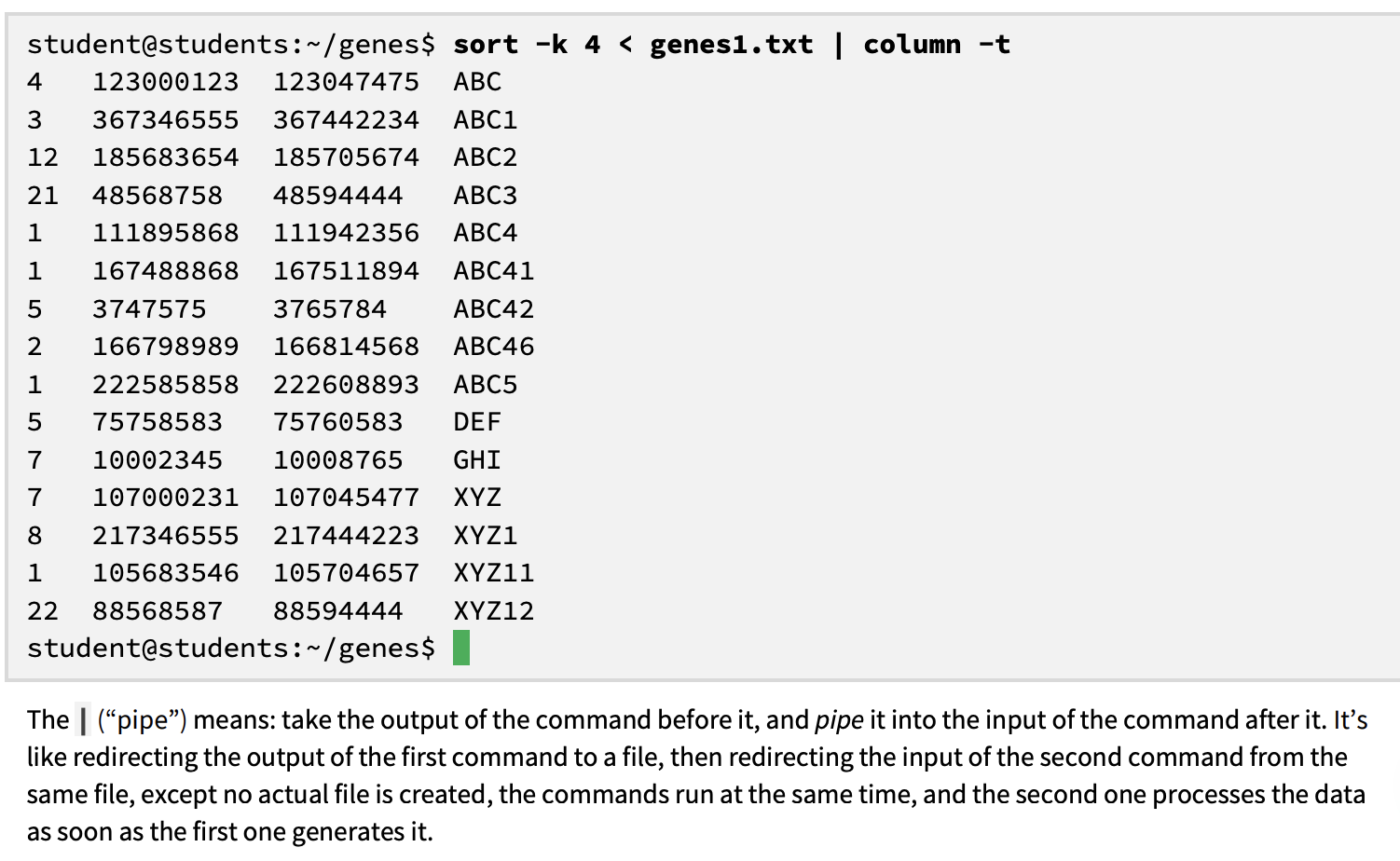Click chromosome number 22 in the last row
Image resolution: width=1400 pixels, height=861 pixels.
[x=43, y=611]
